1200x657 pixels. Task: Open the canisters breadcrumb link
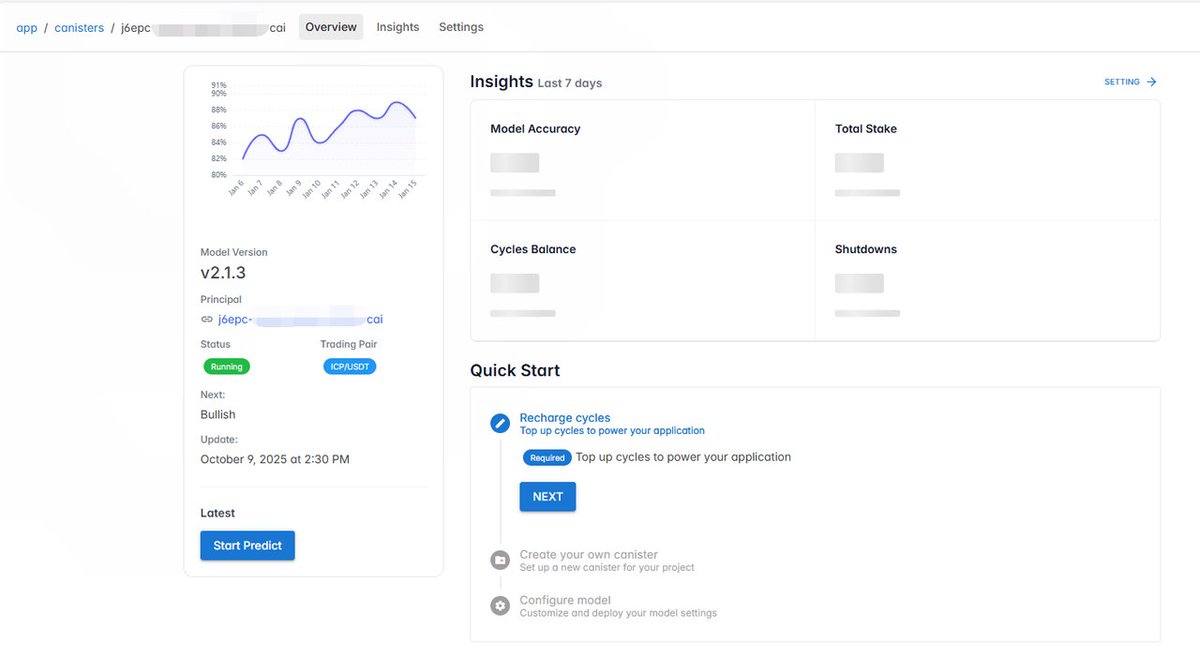click(x=79, y=28)
